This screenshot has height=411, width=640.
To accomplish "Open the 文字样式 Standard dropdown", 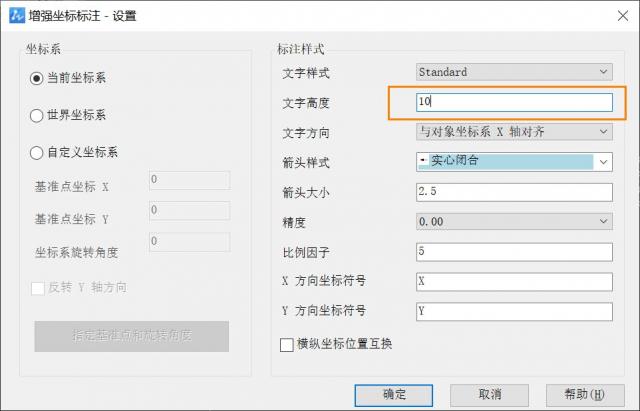I will click(514, 72).
